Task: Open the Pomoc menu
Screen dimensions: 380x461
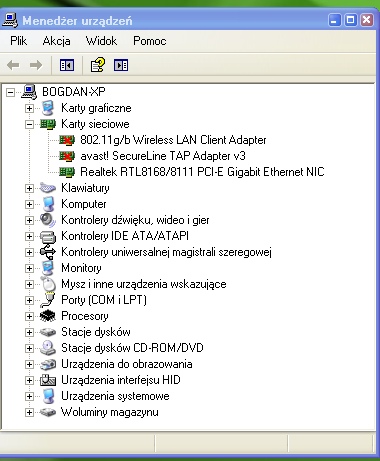Action: tap(150, 41)
